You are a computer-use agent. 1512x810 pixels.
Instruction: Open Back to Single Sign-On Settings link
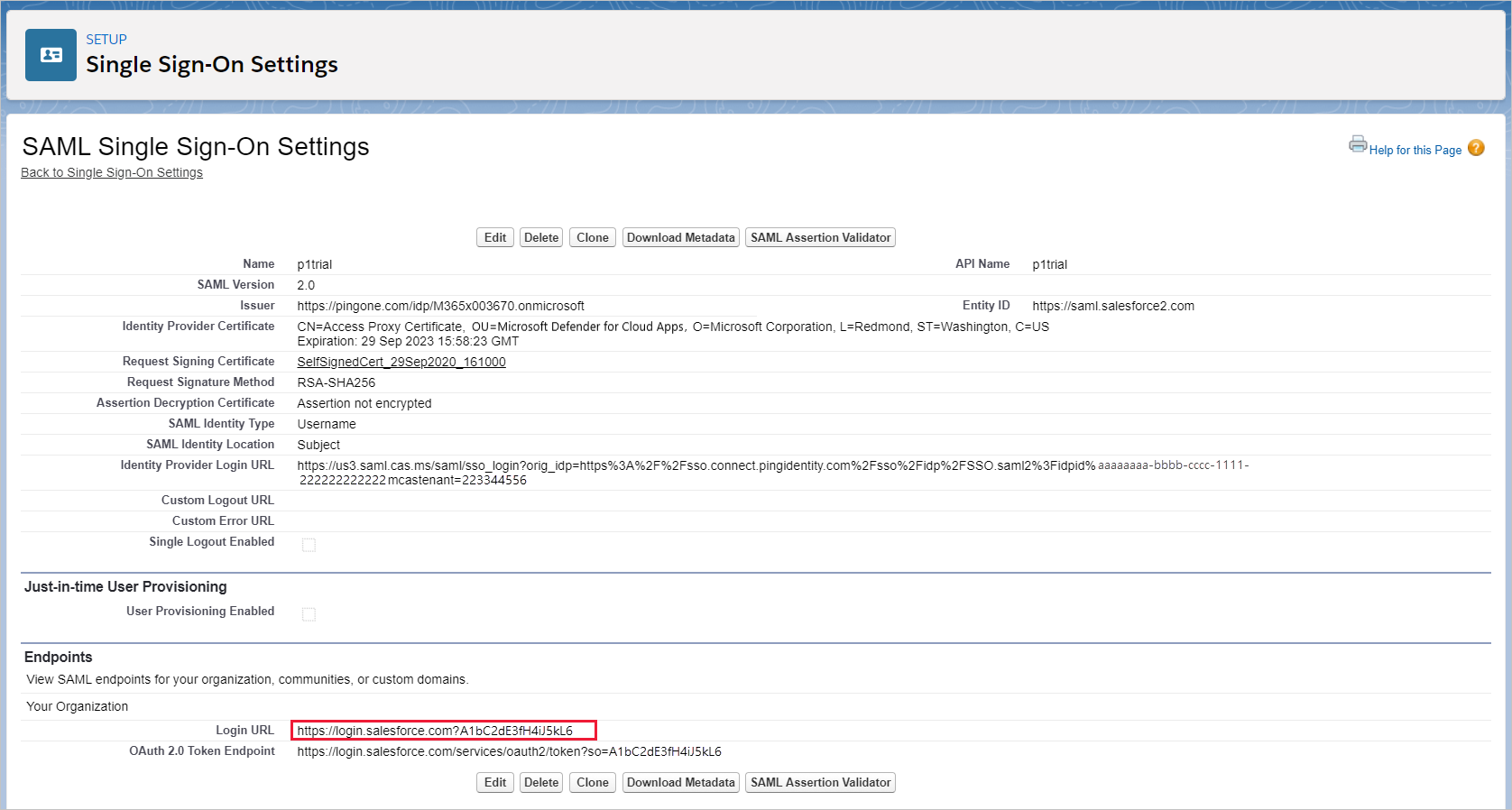click(x=112, y=172)
